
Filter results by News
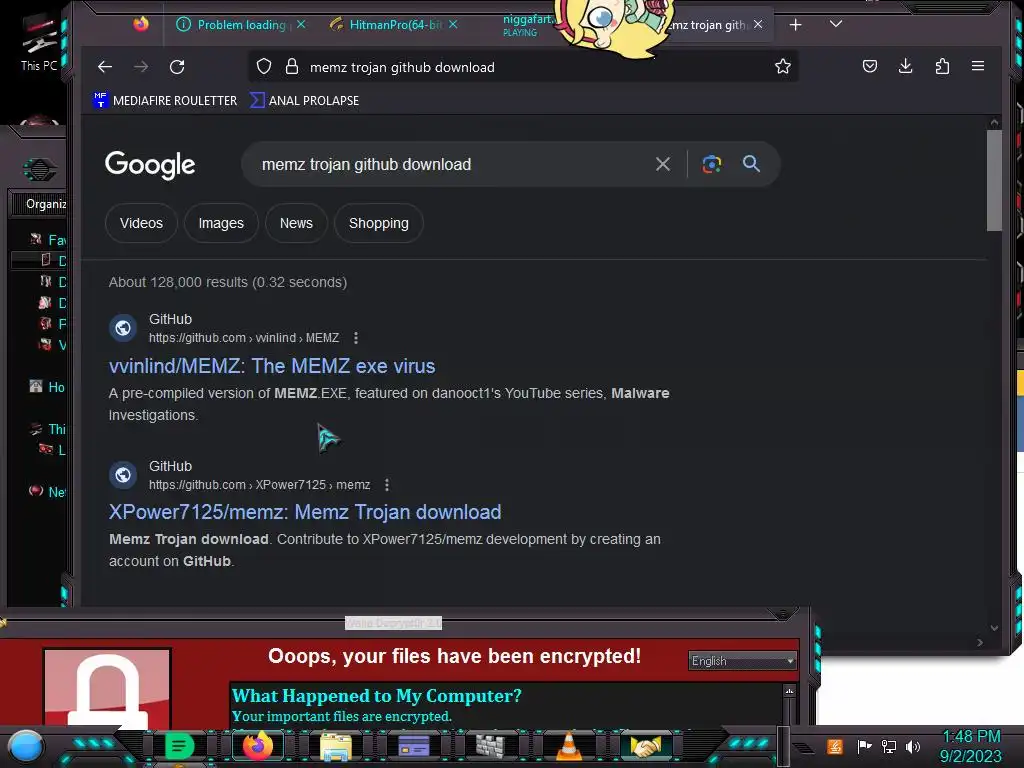click(x=296, y=223)
